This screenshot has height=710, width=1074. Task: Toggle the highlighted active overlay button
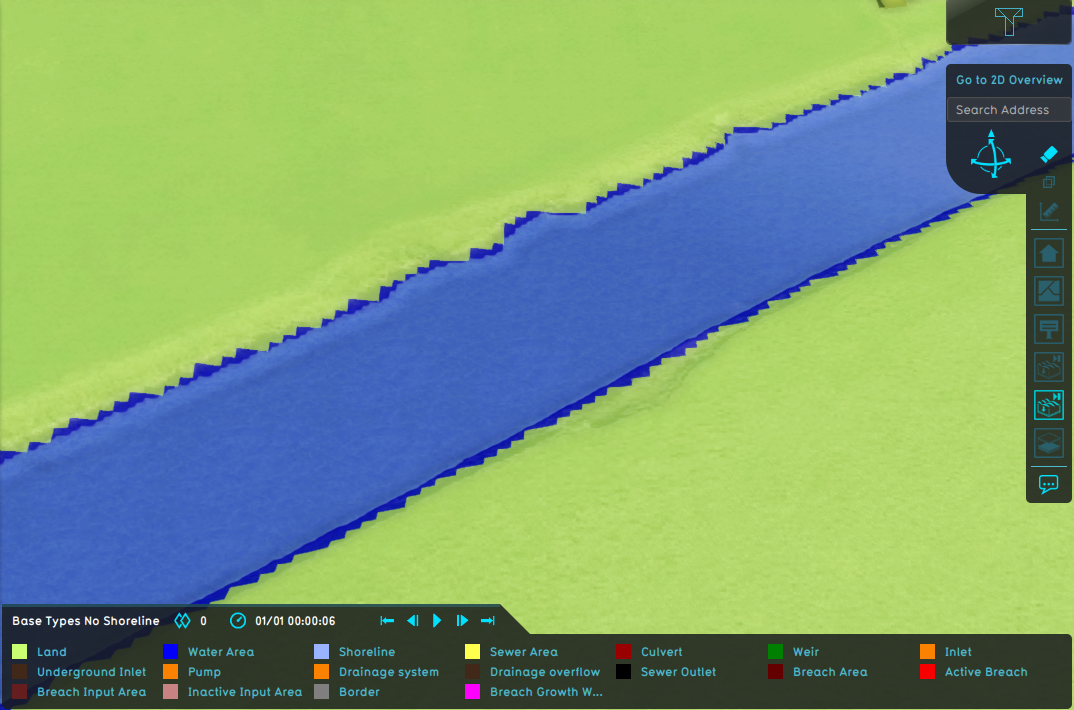point(1049,405)
